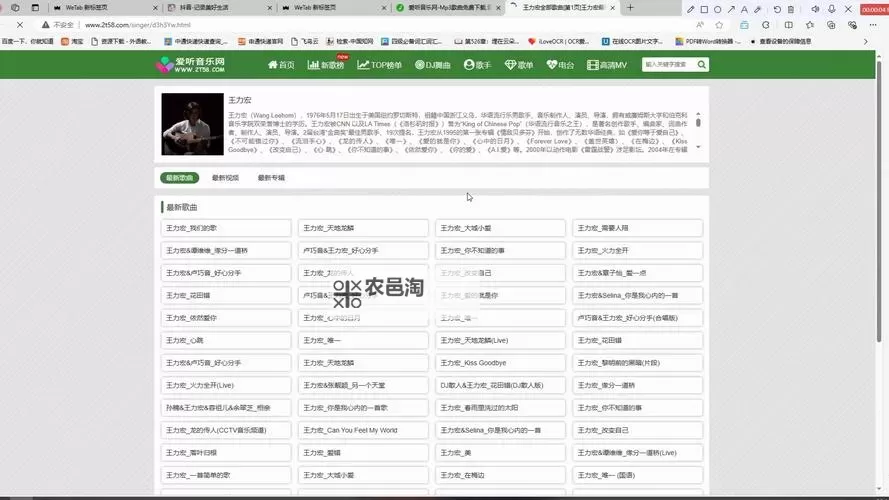The image size is (889, 500).
Task: Expand the bookmarks bar overflow chevron
Action: click(866, 41)
